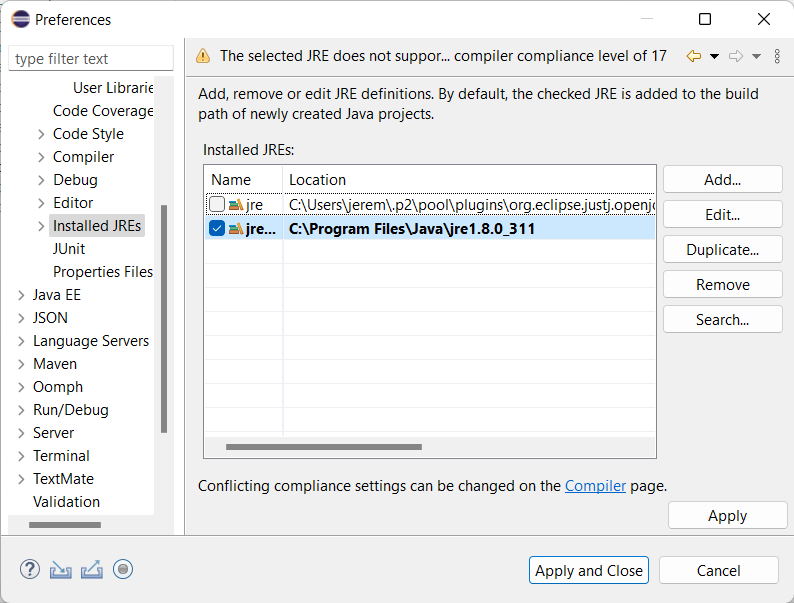Click the Help question mark icon
This screenshot has width=794, height=603.
(x=30, y=570)
